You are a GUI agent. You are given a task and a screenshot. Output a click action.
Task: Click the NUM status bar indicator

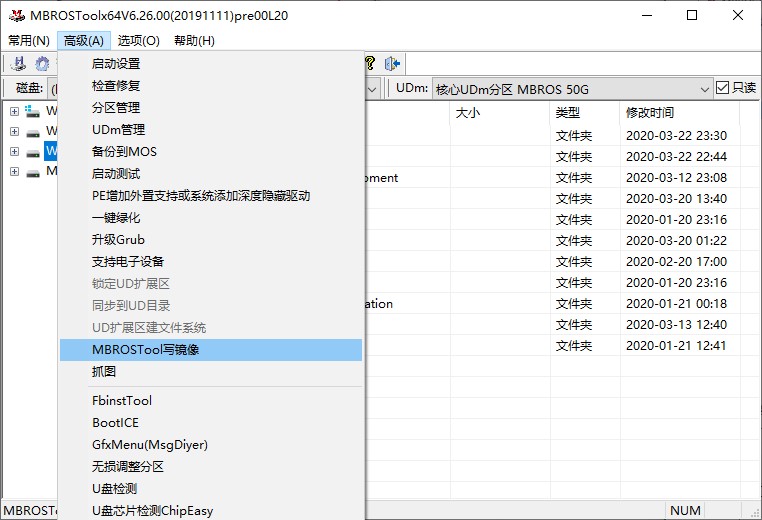[685, 510]
